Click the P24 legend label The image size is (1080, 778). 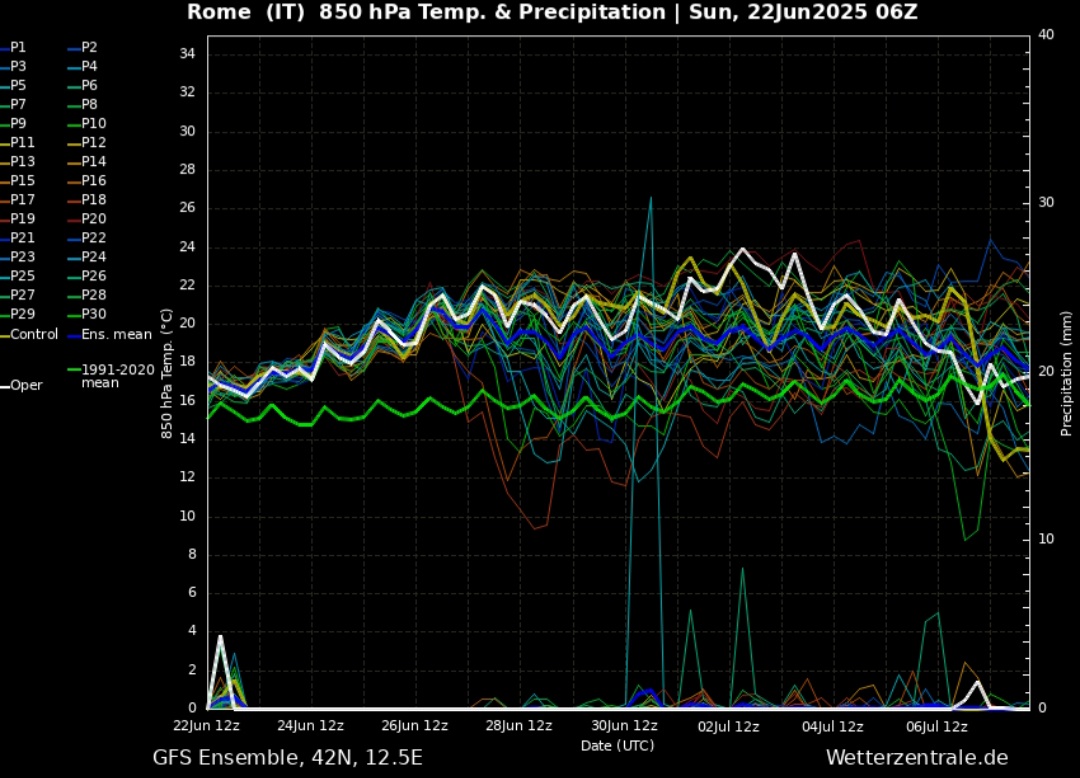click(x=93, y=256)
